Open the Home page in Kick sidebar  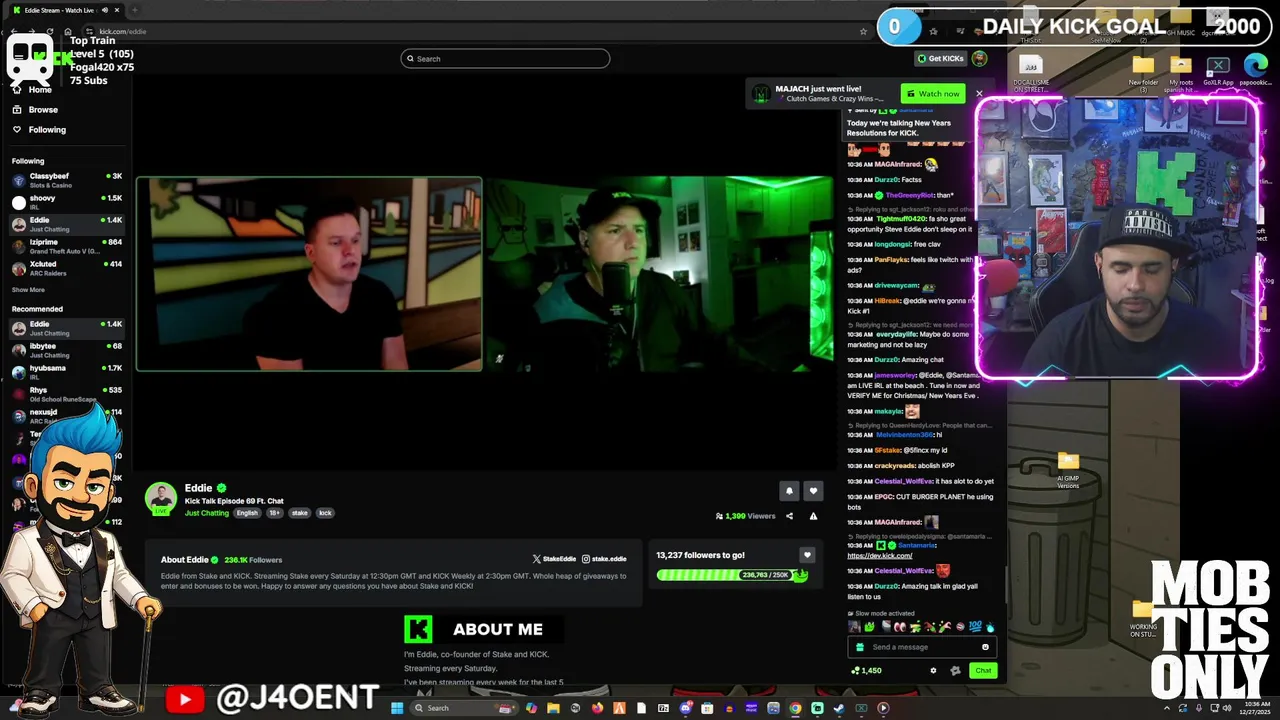[x=40, y=90]
